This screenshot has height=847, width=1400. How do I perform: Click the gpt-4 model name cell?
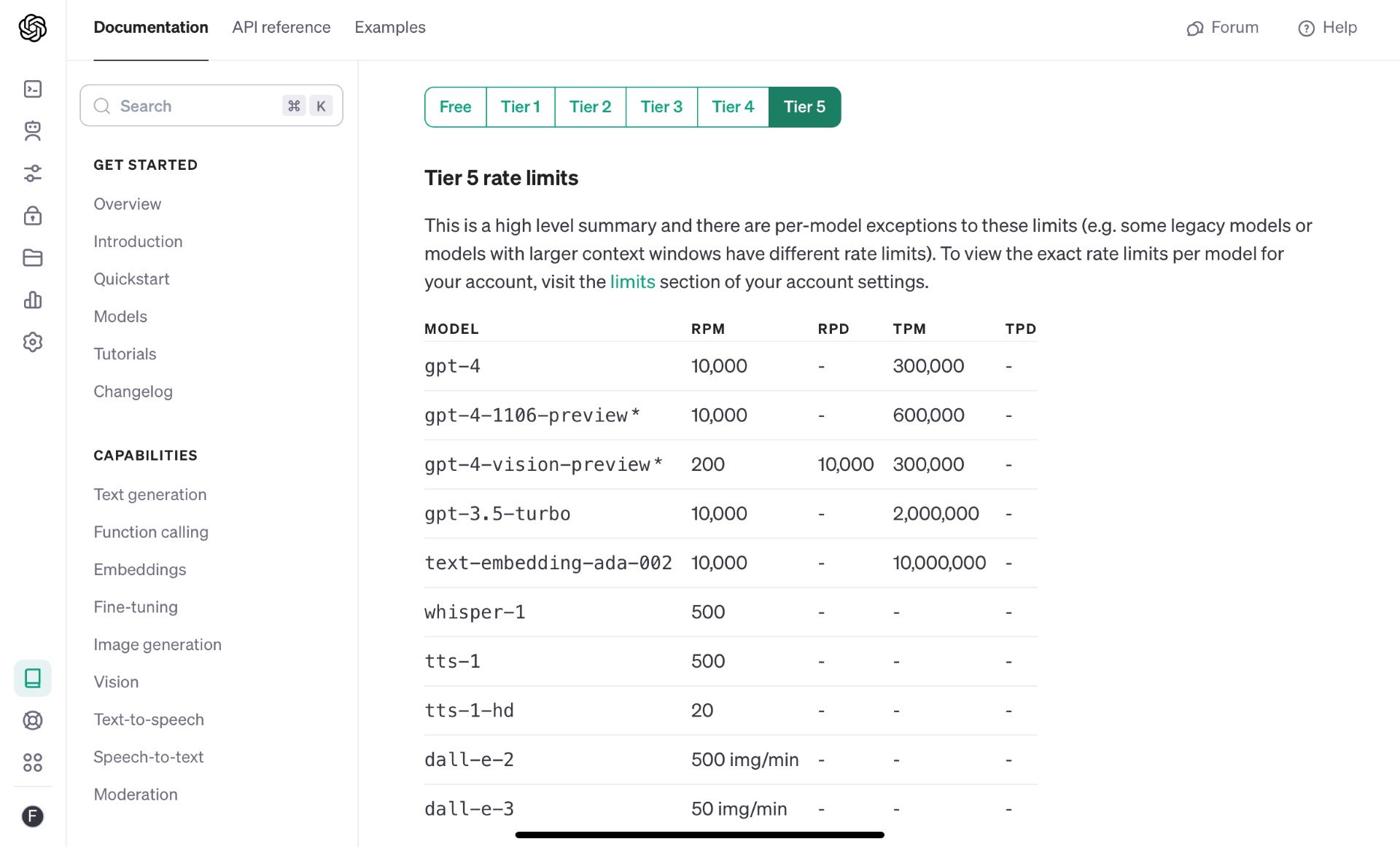(x=452, y=366)
